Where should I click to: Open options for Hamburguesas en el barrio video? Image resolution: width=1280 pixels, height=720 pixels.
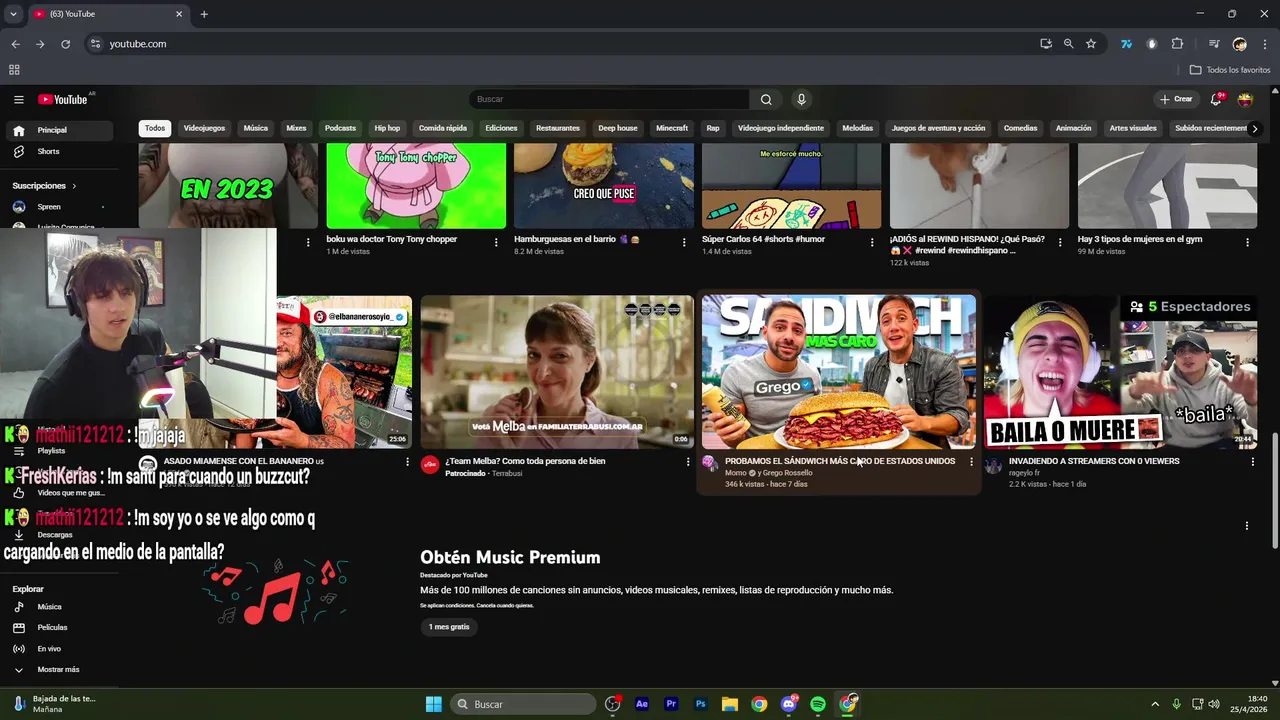tap(684, 242)
